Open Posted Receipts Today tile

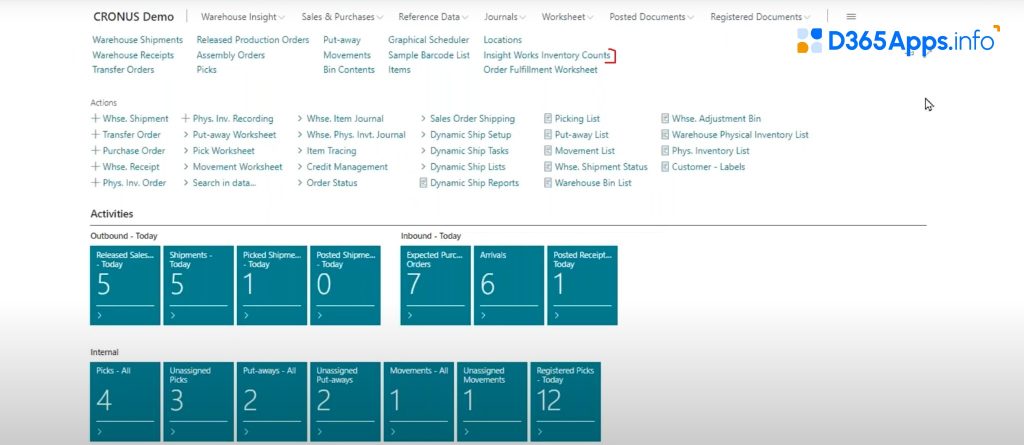point(583,286)
